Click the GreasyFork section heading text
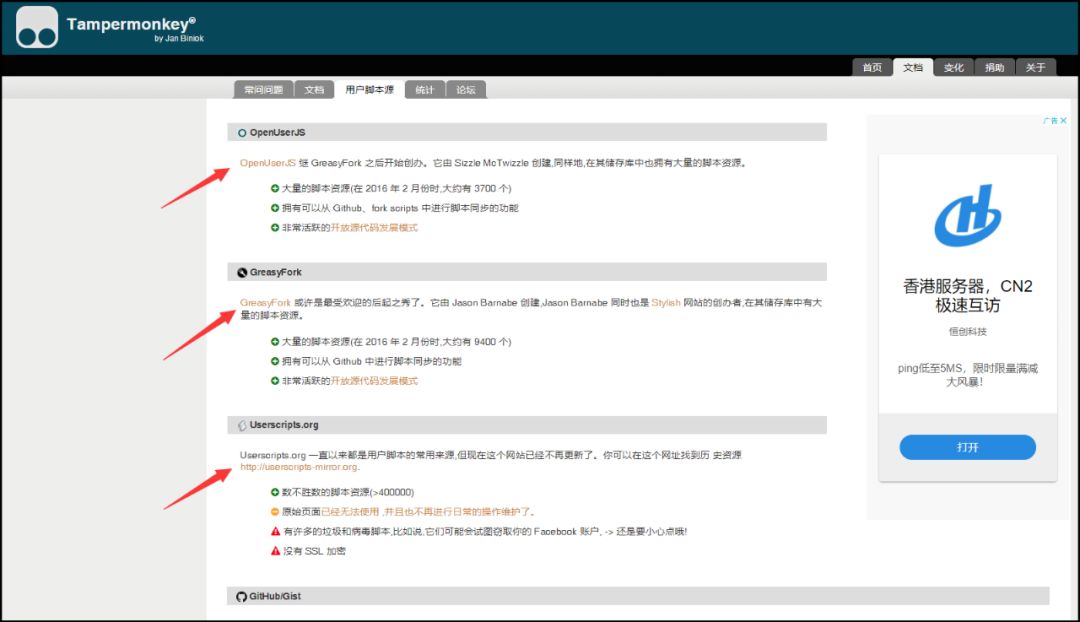The height and width of the screenshot is (622, 1080). click(x=276, y=272)
